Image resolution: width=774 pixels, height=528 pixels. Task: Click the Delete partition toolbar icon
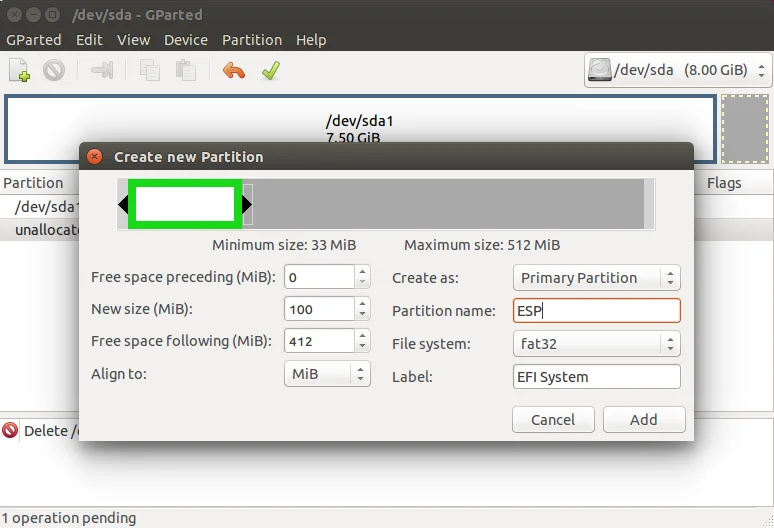click(54, 70)
